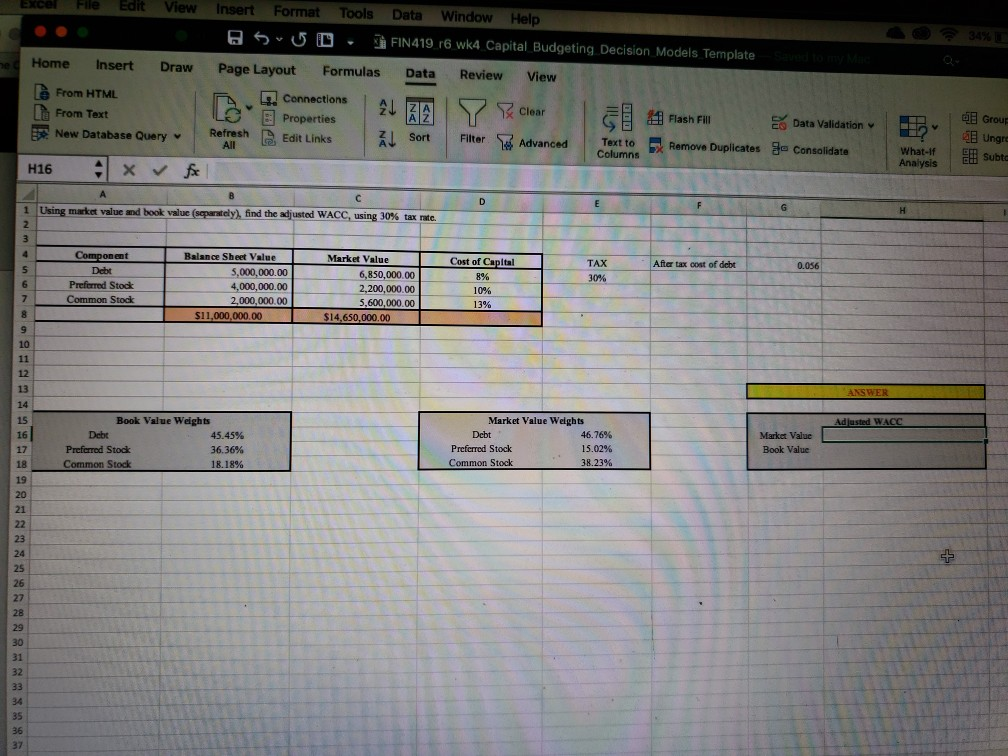The width and height of the screenshot is (1008, 756).
Task: Open the Tools menu in the menu bar
Action: tap(356, 13)
